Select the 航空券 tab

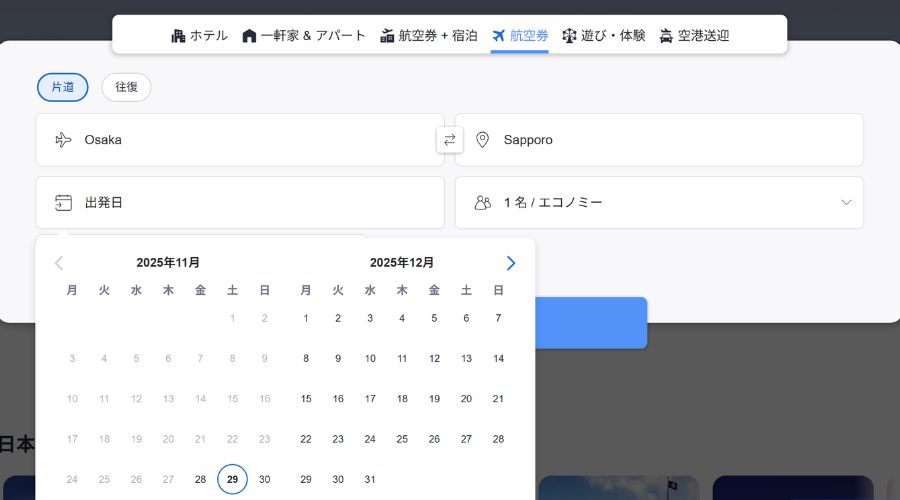click(x=519, y=36)
